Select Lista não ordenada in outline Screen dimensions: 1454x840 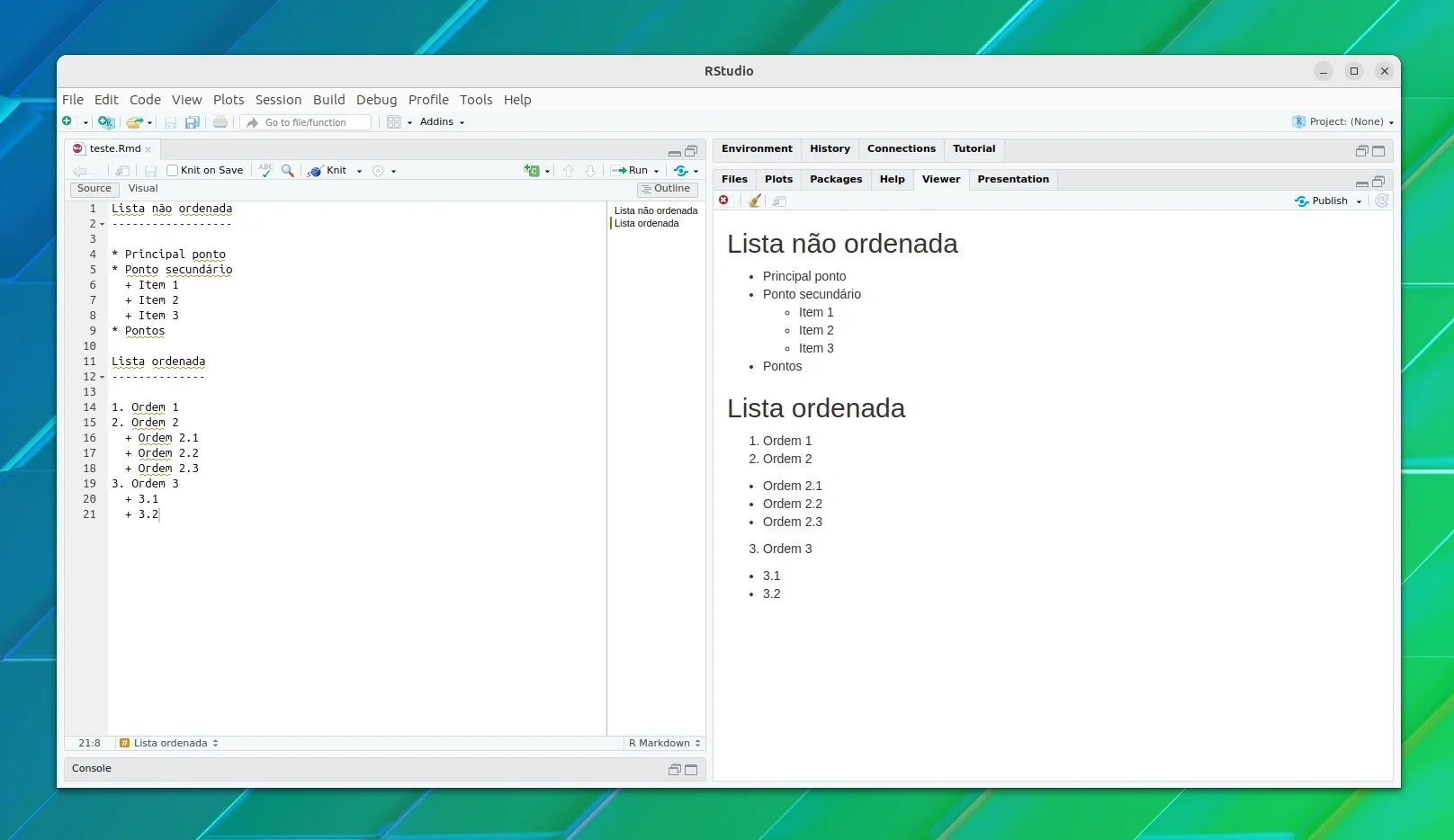click(656, 210)
